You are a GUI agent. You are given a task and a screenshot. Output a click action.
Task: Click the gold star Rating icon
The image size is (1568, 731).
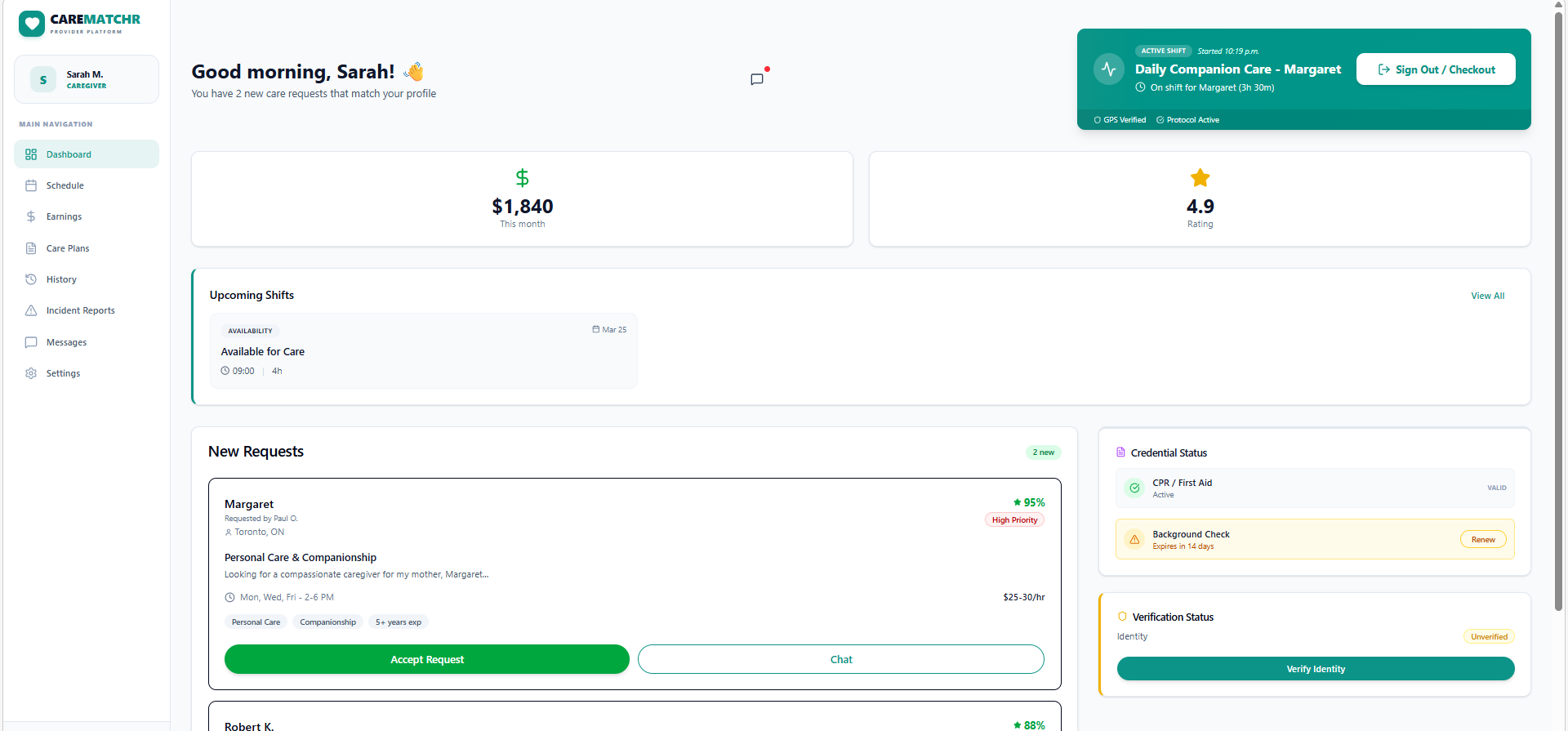tap(1200, 177)
